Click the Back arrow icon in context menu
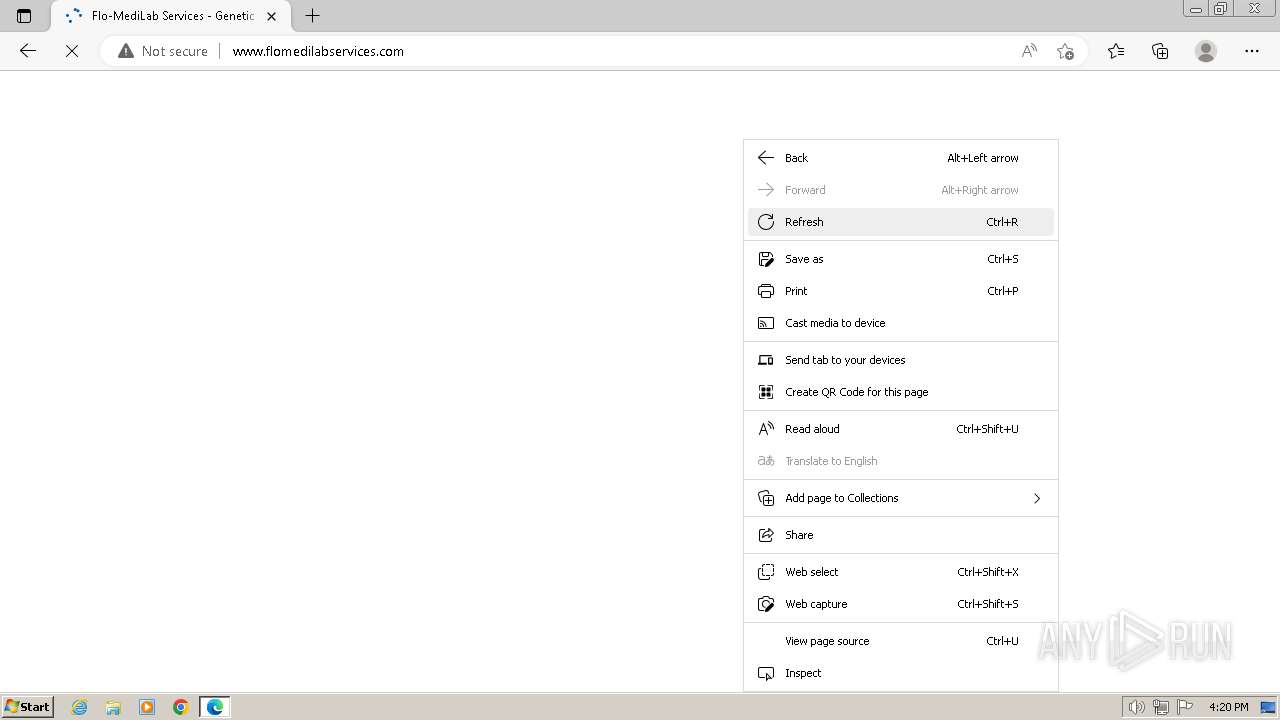Image resolution: width=1280 pixels, height=720 pixels. pyautogui.click(x=766, y=158)
